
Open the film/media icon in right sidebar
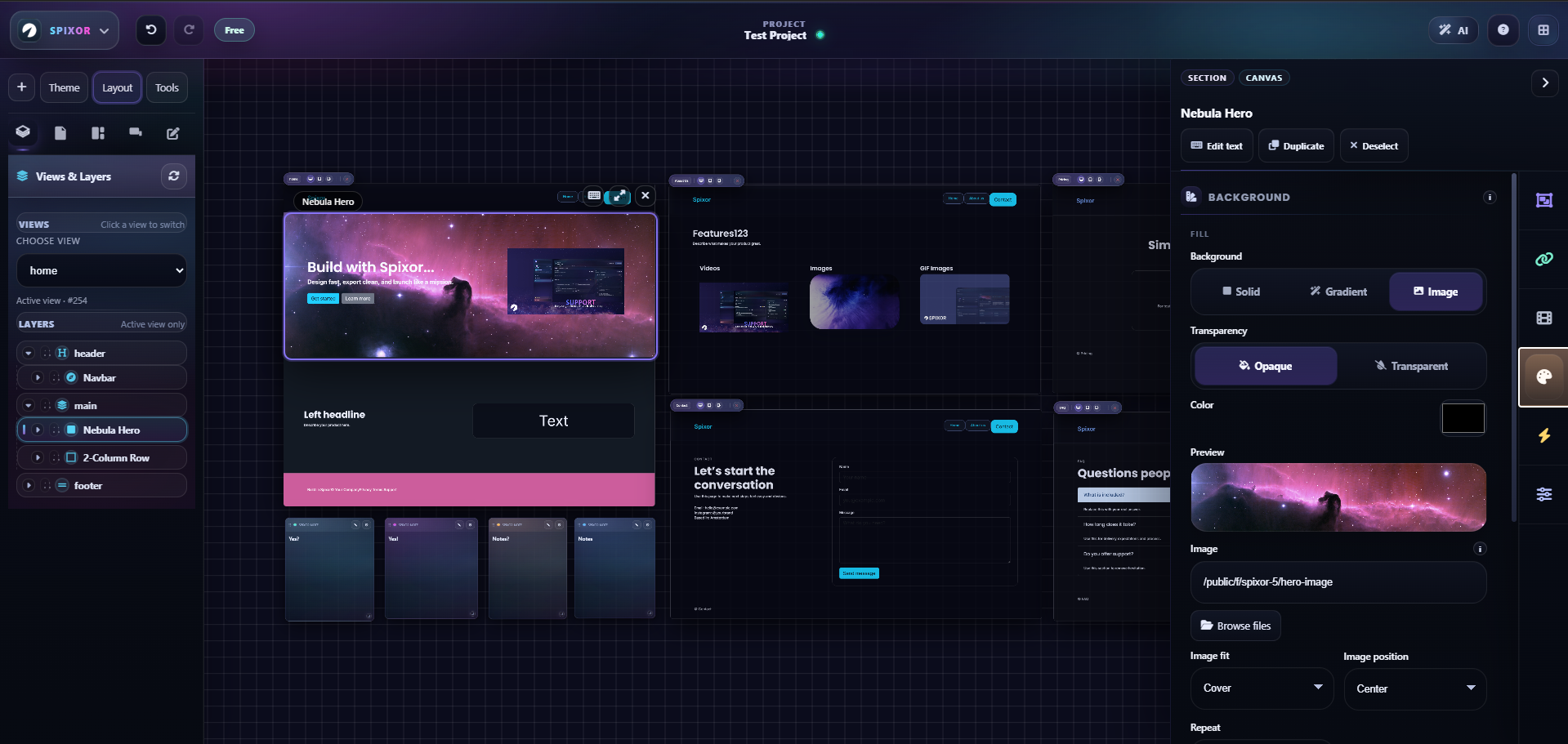pyautogui.click(x=1543, y=318)
